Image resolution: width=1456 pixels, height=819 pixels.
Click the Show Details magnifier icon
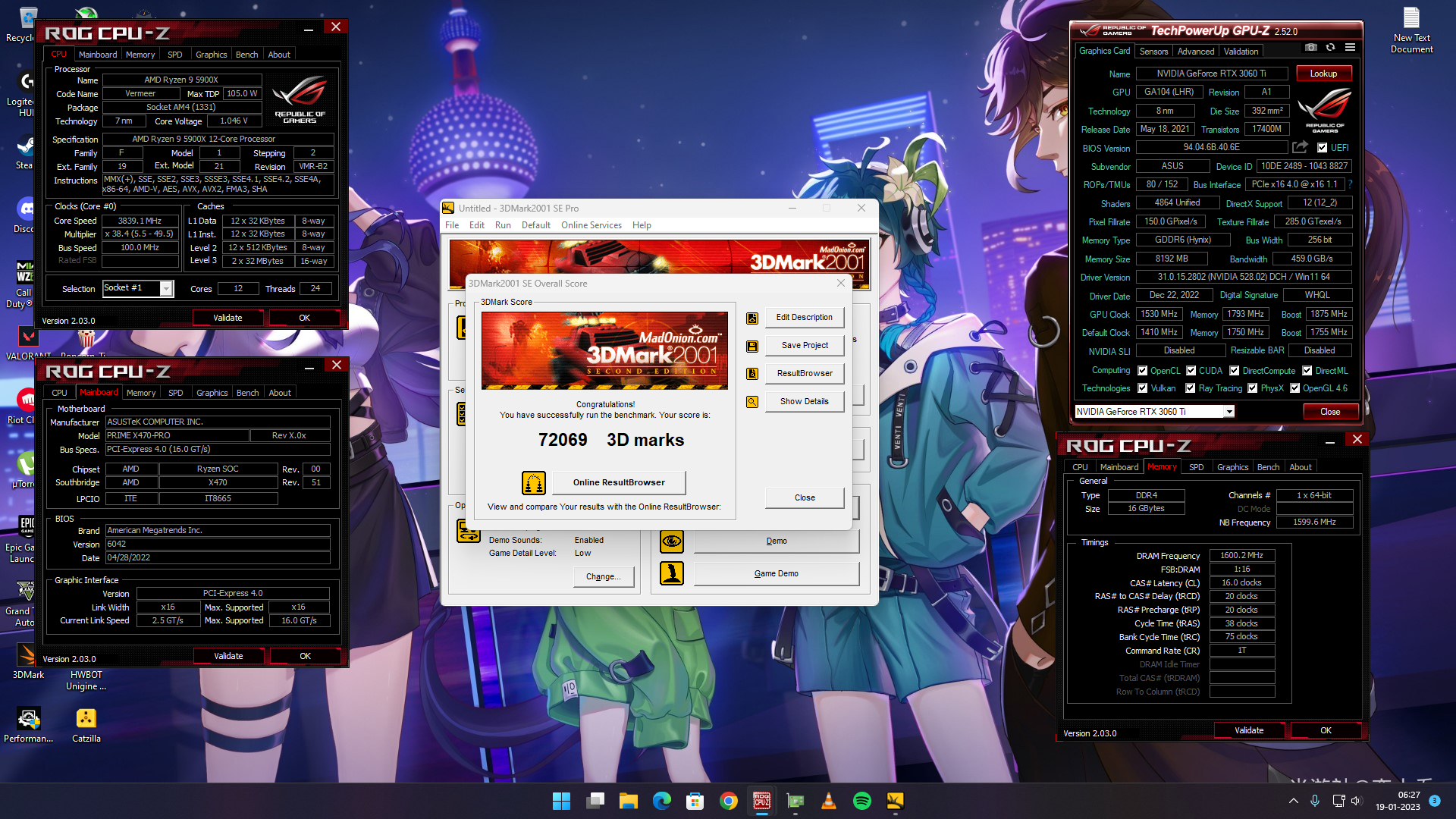click(752, 402)
